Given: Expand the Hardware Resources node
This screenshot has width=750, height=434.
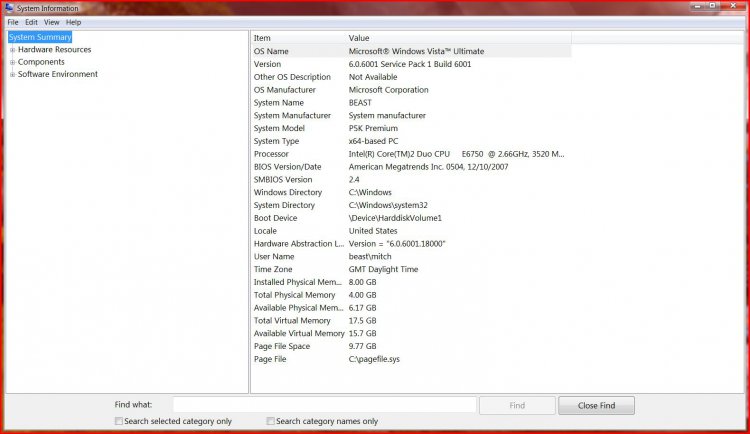Looking at the screenshot, I should pyautogui.click(x=12, y=50).
